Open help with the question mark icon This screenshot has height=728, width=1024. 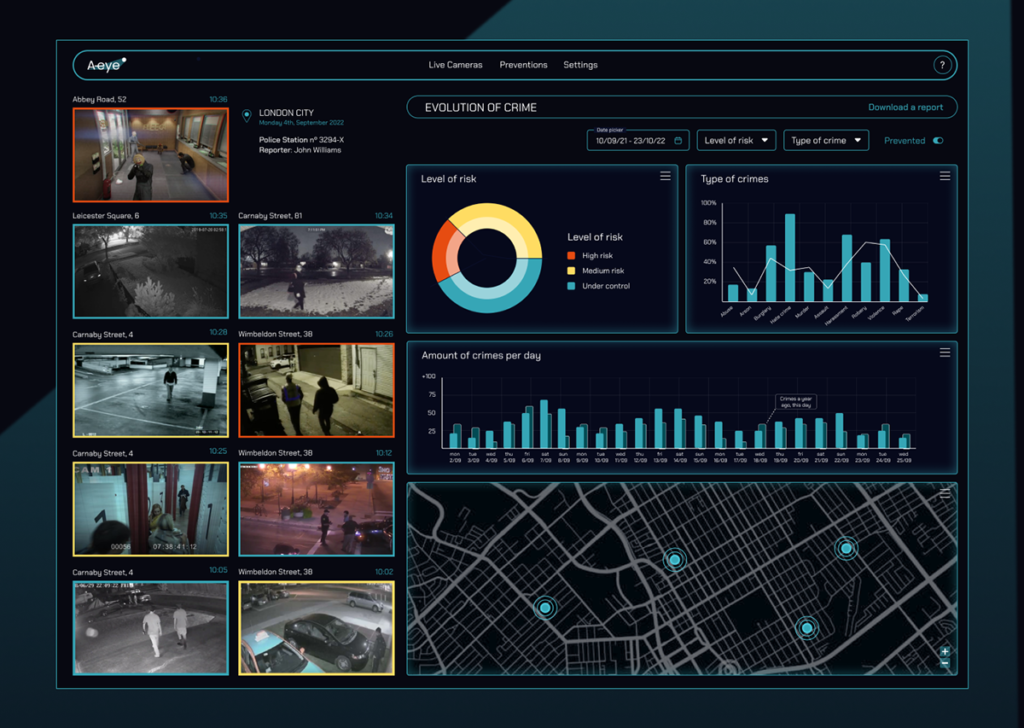[942, 65]
